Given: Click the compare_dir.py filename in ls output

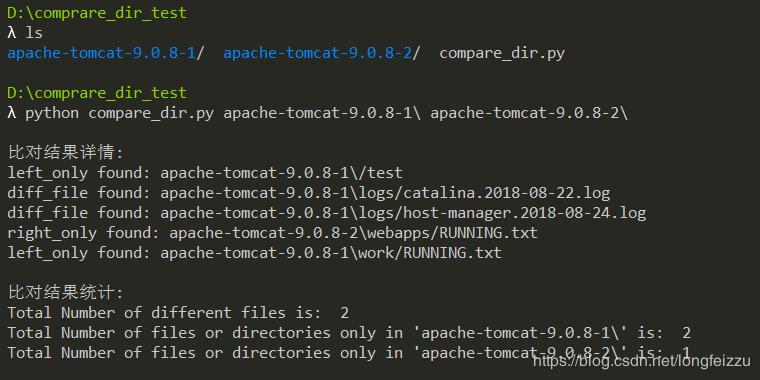Looking at the screenshot, I should click(x=502, y=53).
